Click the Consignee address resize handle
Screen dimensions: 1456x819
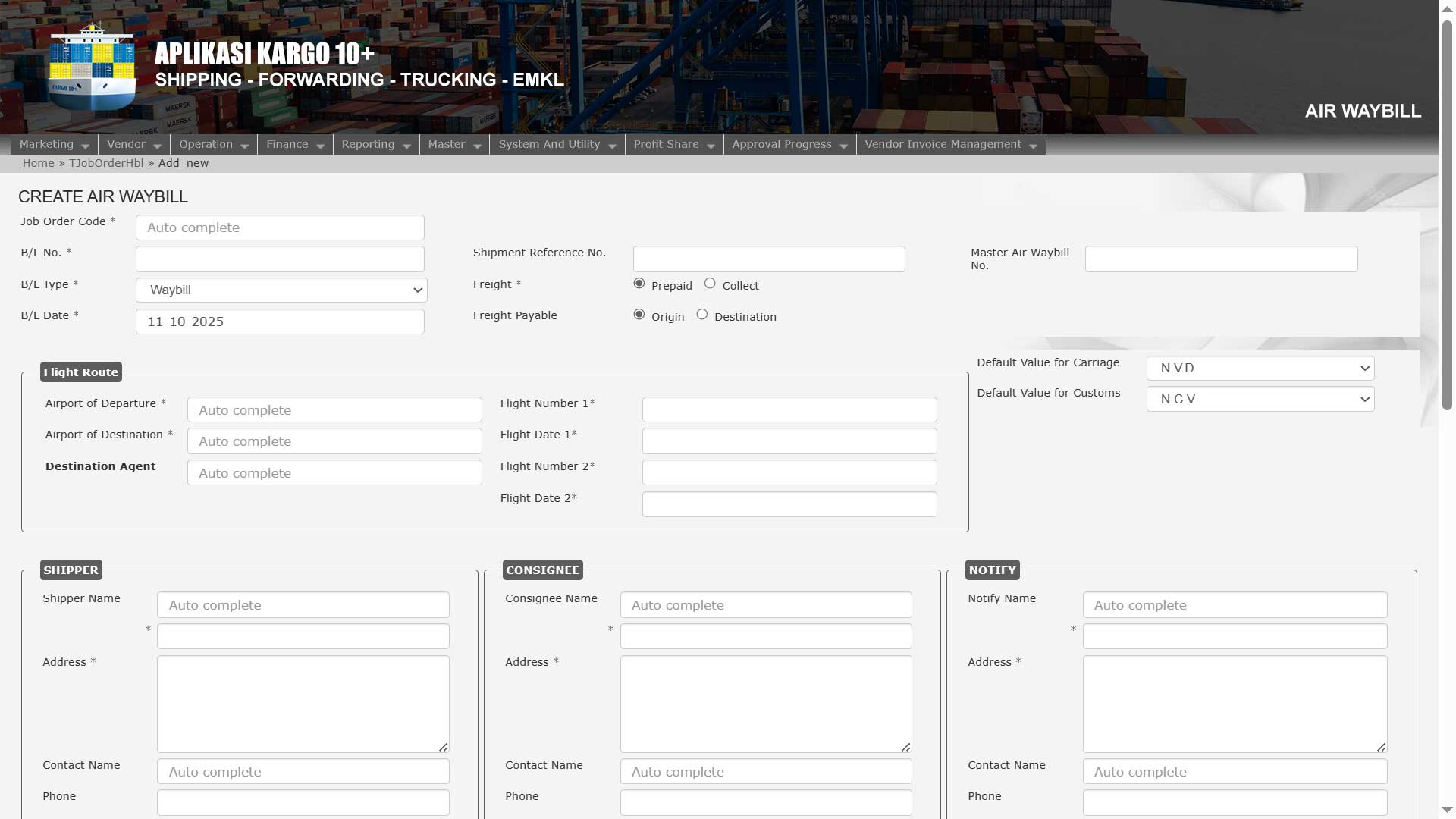(906, 747)
